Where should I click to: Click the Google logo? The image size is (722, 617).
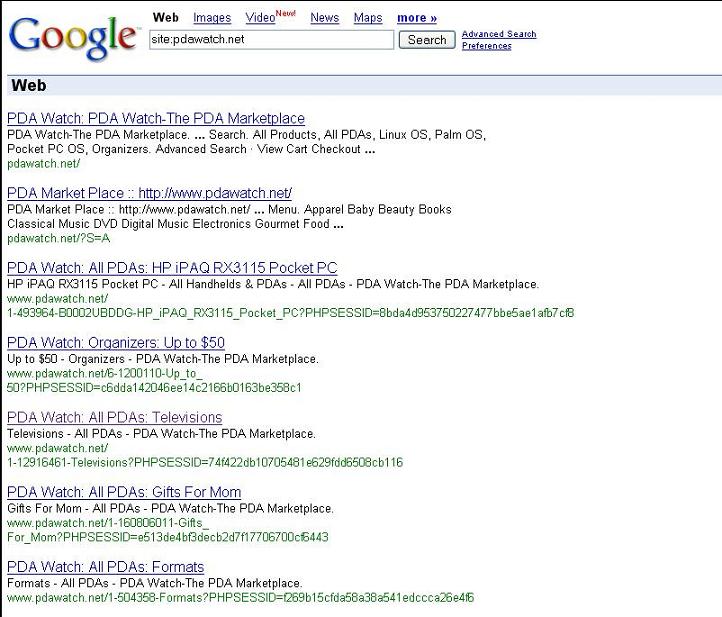point(73,38)
